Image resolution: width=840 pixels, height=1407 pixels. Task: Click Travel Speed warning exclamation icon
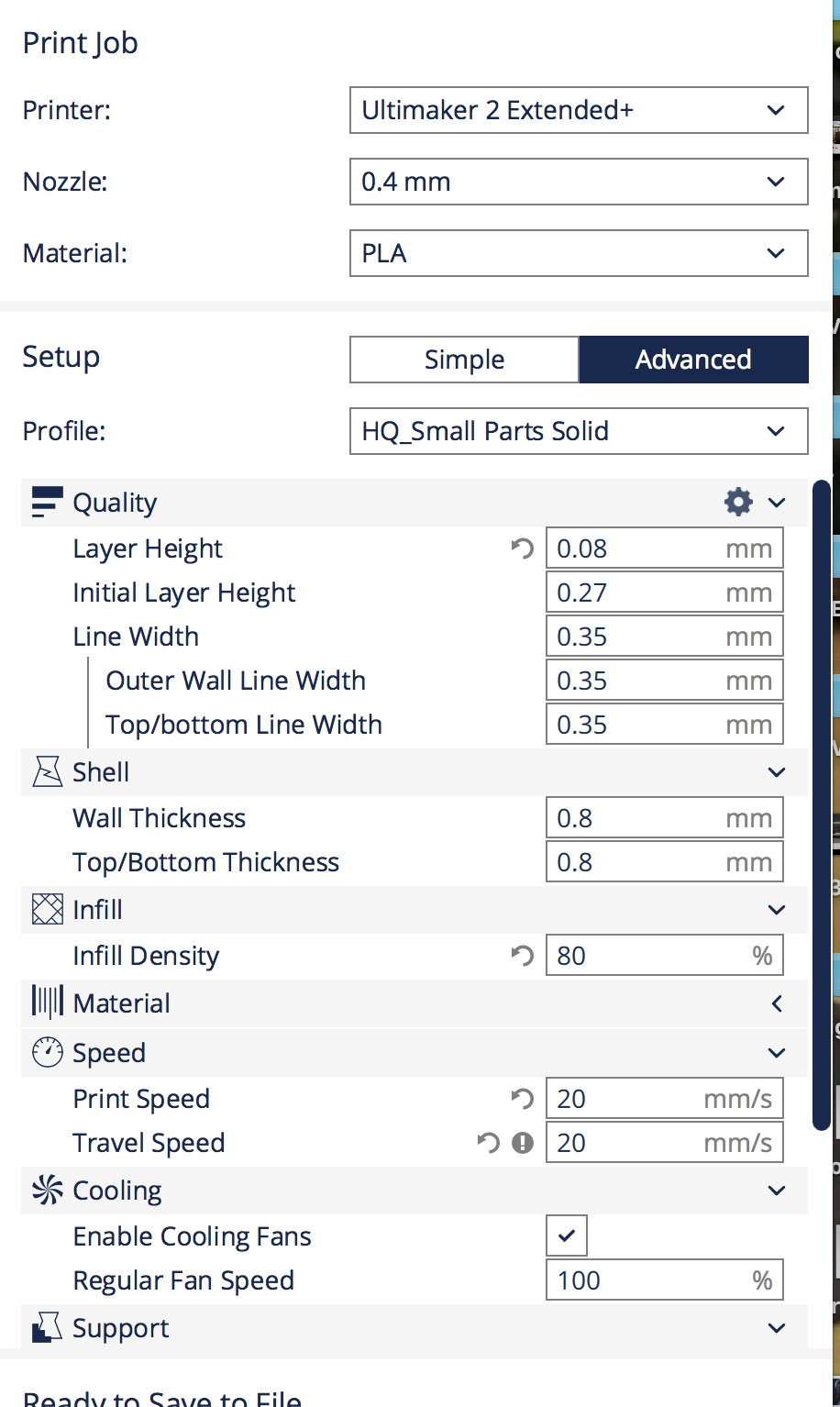click(x=523, y=1143)
